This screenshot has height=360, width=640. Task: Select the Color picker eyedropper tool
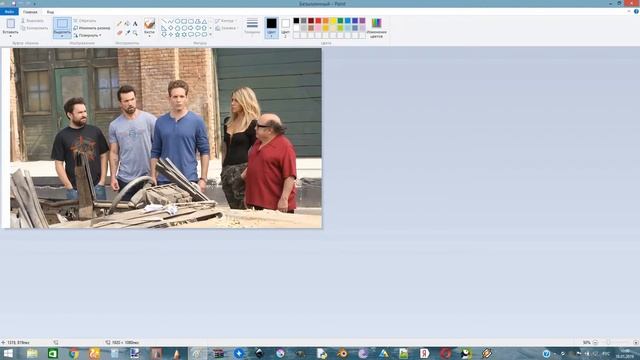127,32
